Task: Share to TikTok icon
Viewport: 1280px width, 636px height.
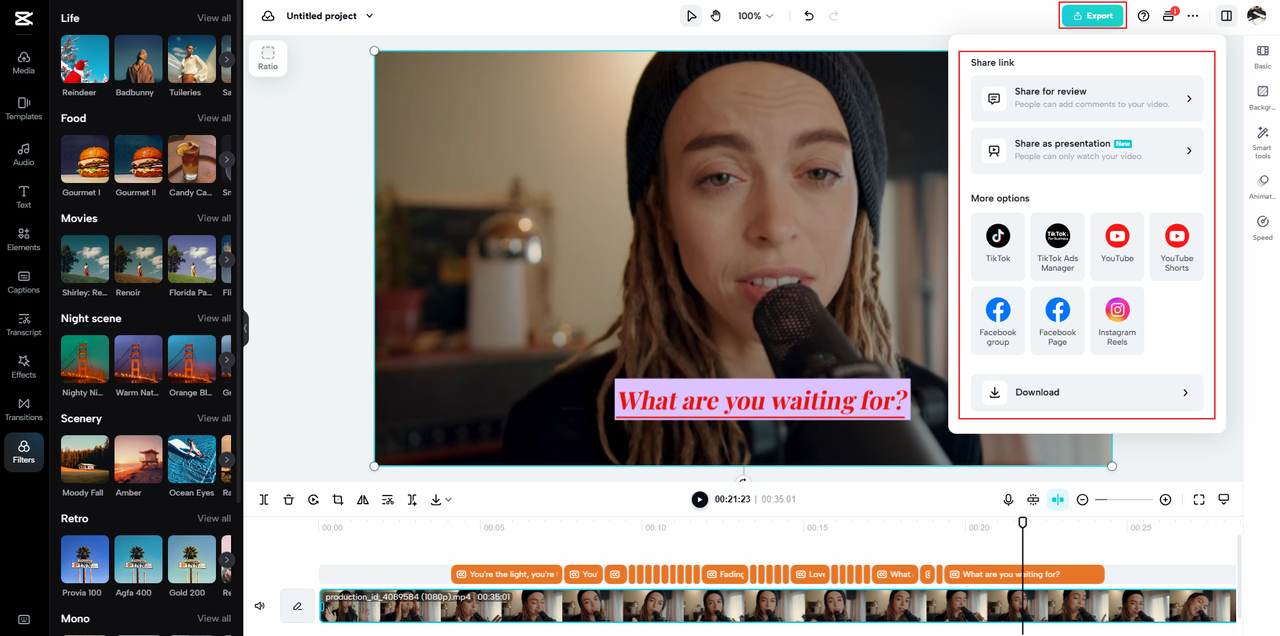Action: pos(997,245)
